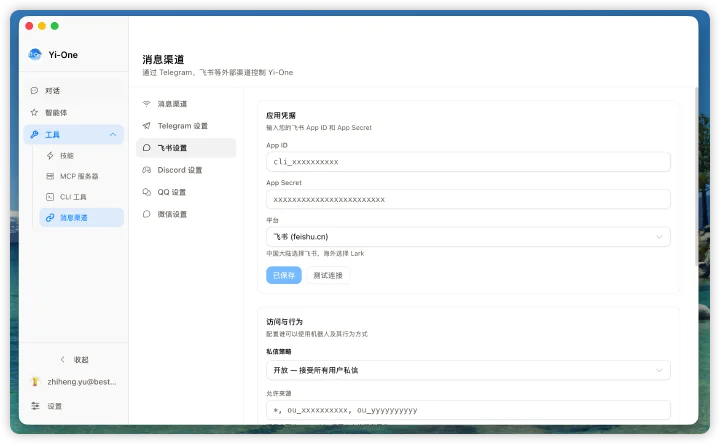Click the 收起 left chevron icon
Viewport: 720px width, 444px height.
(62, 360)
